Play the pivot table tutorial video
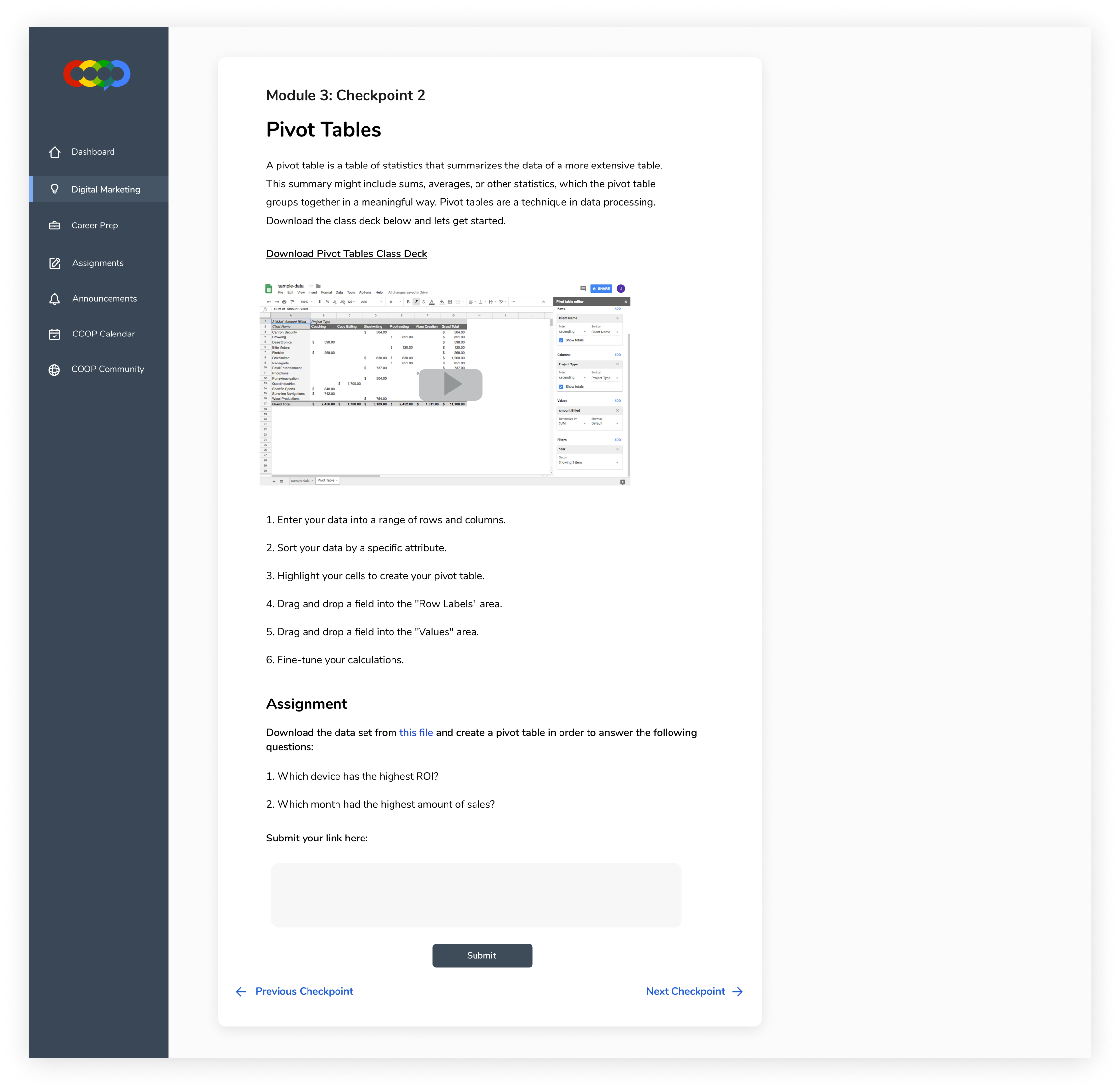 450,385
